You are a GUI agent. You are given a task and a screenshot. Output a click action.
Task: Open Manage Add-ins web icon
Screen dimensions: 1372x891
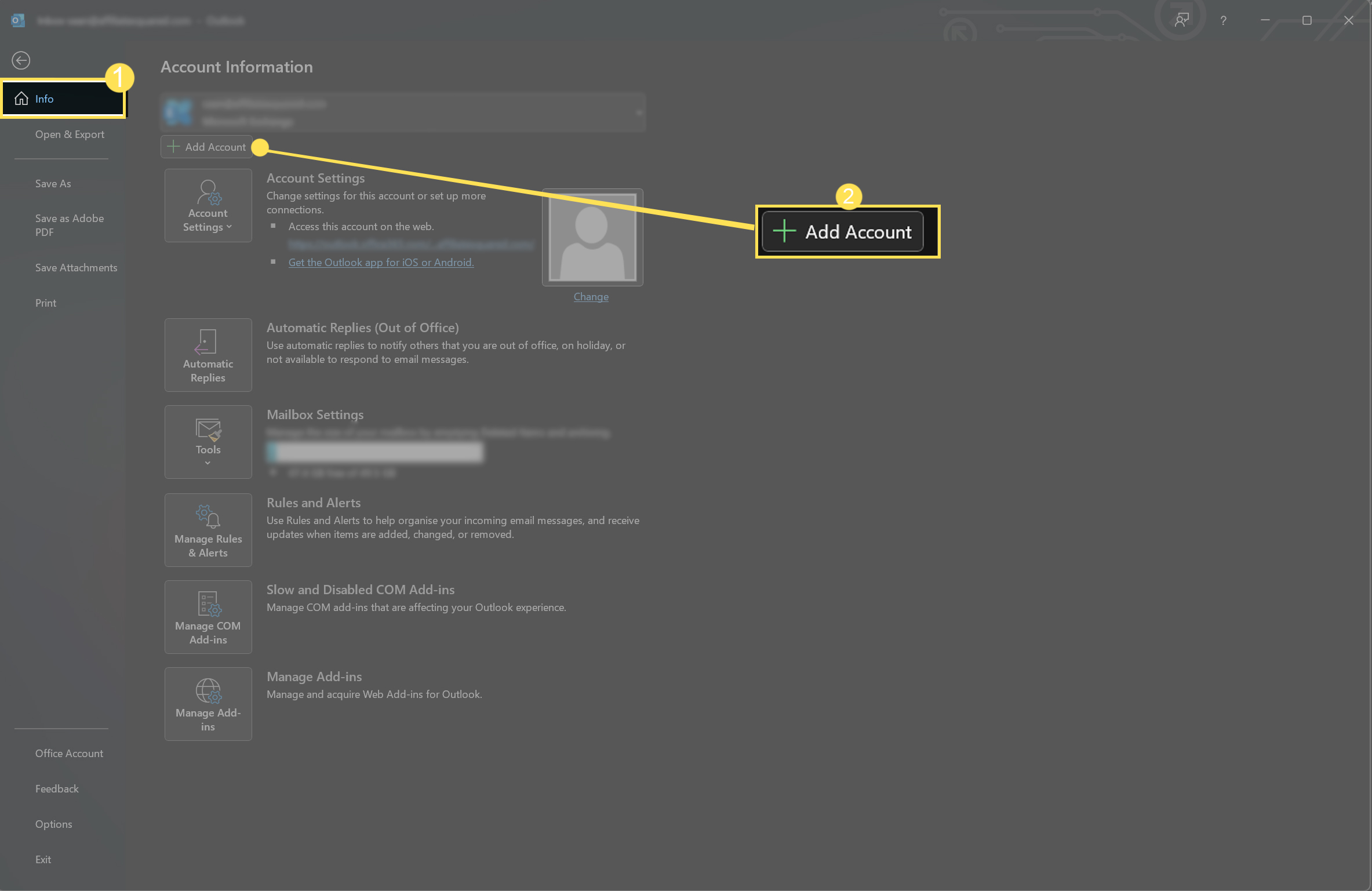pos(208,704)
